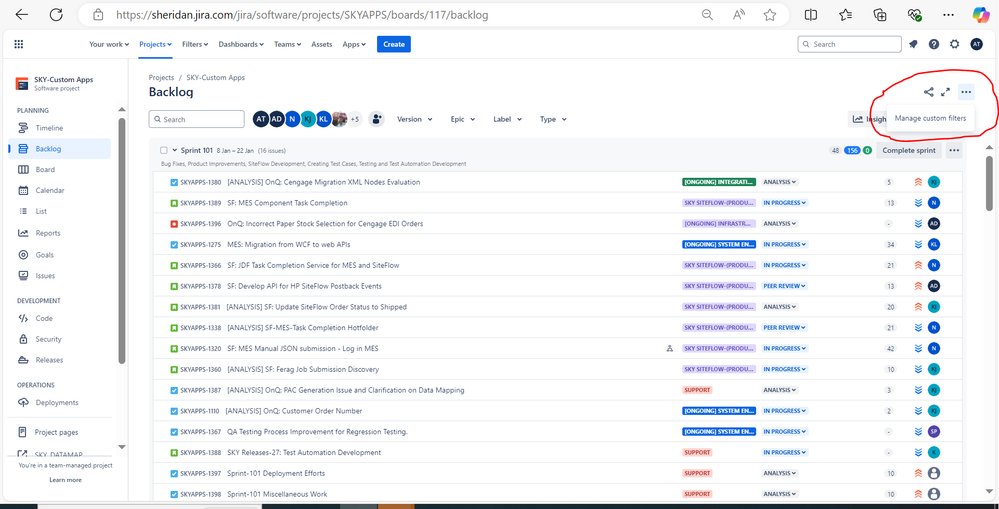Select Manage custom filters menu item
This screenshot has width=999, height=509.
pyautogui.click(x=930, y=118)
